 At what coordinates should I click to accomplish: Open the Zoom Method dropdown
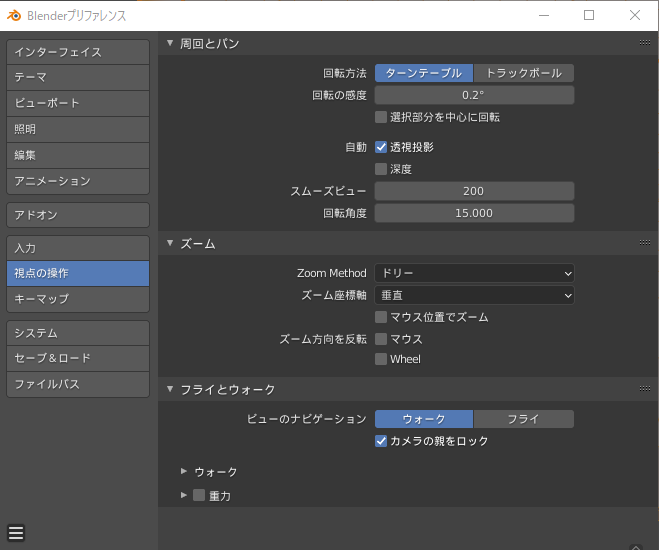pyautogui.click(x=474, y=273)
